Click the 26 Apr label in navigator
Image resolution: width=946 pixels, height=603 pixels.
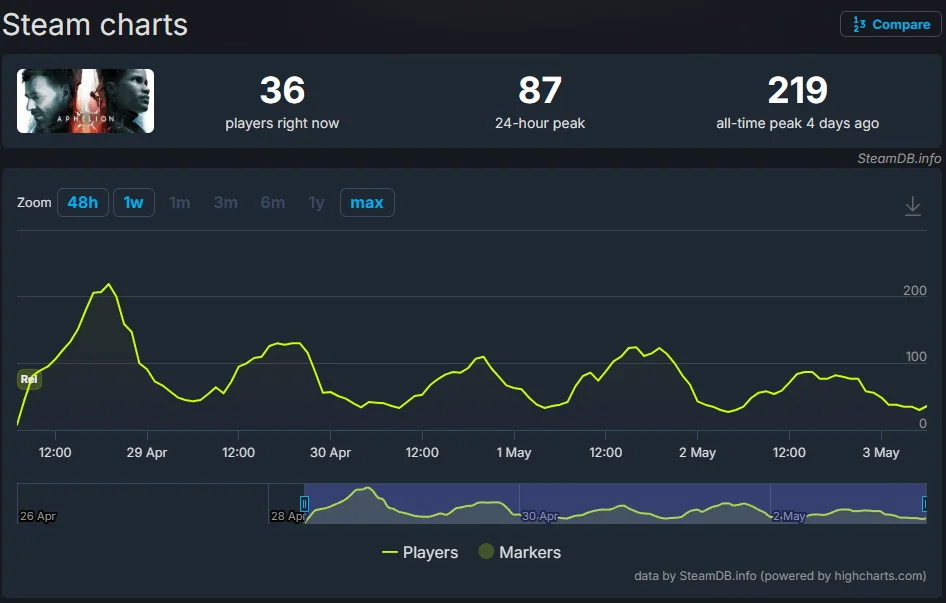[37, 516]
